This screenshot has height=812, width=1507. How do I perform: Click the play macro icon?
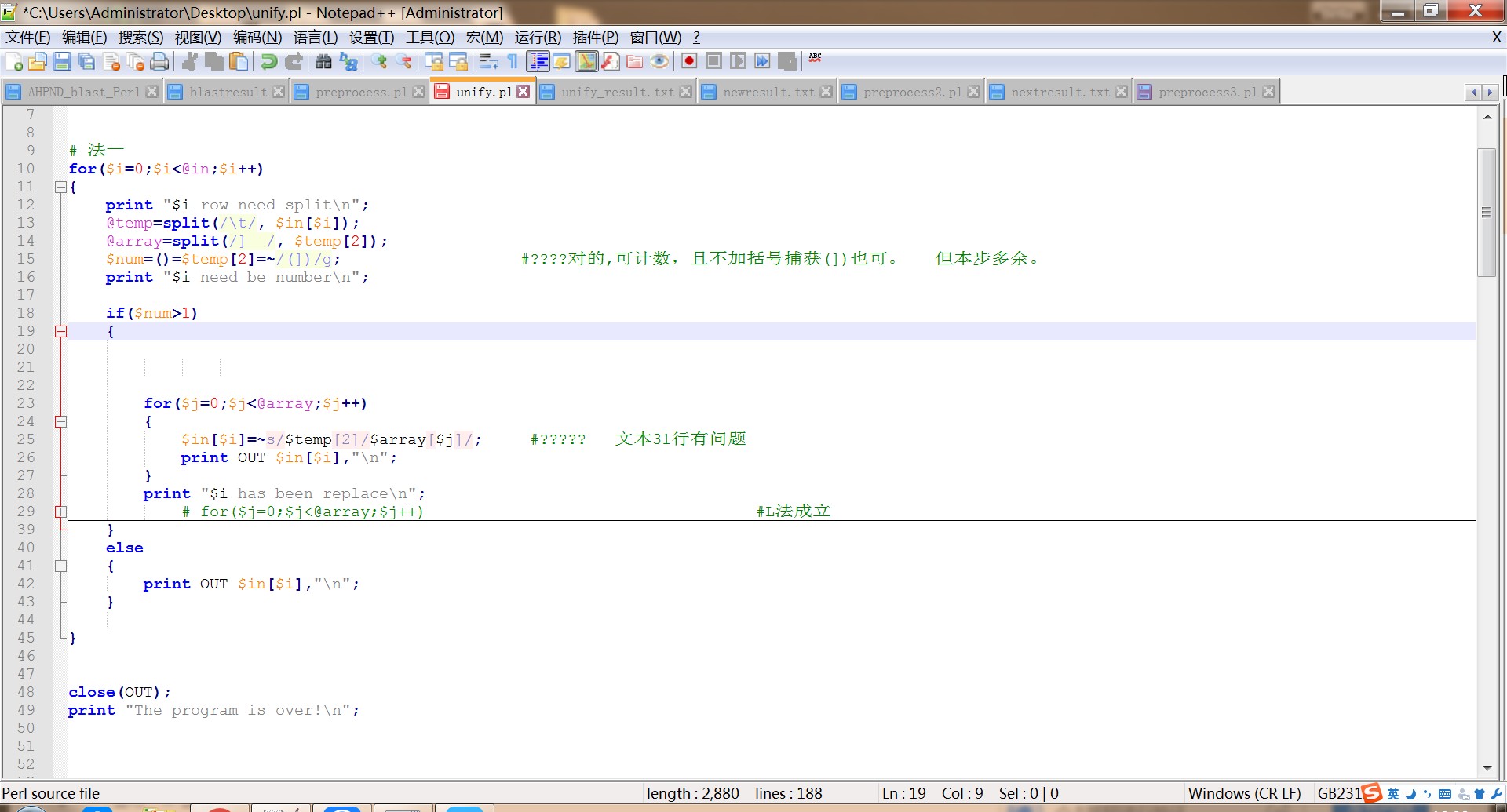pyautogui.click(x=738, y=61)
